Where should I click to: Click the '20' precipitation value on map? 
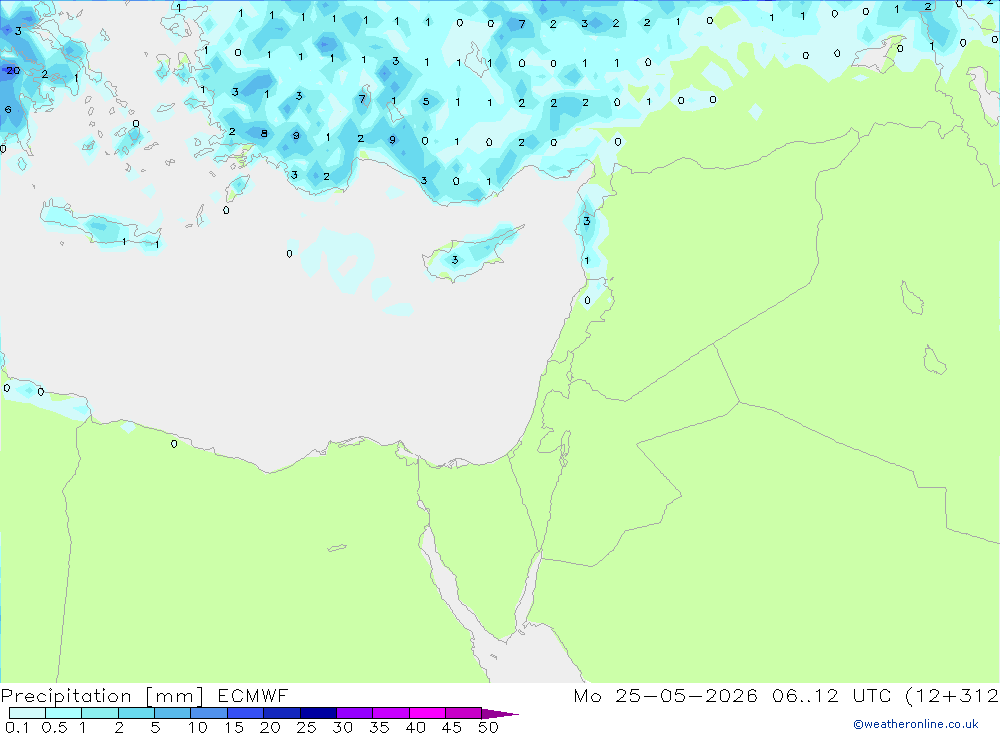13,71
